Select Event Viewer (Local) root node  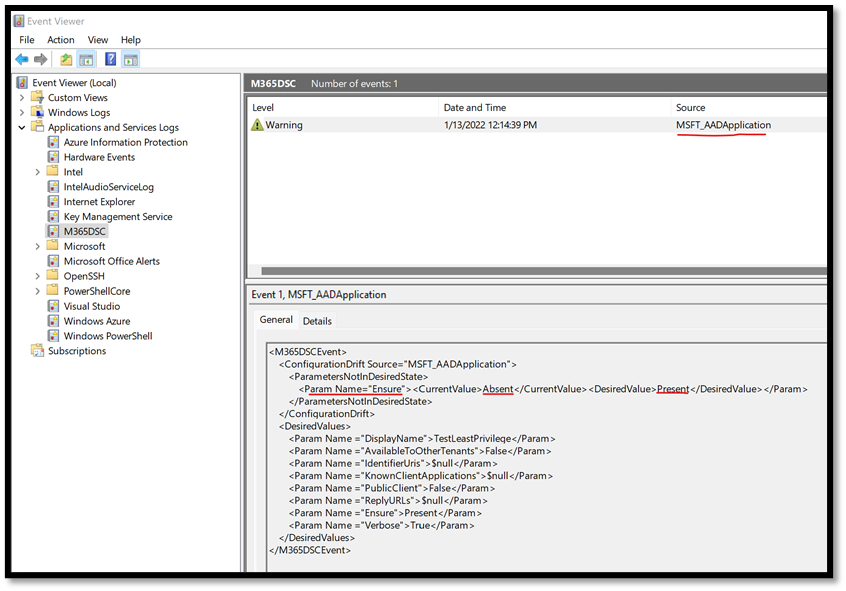tap(74, 83)
